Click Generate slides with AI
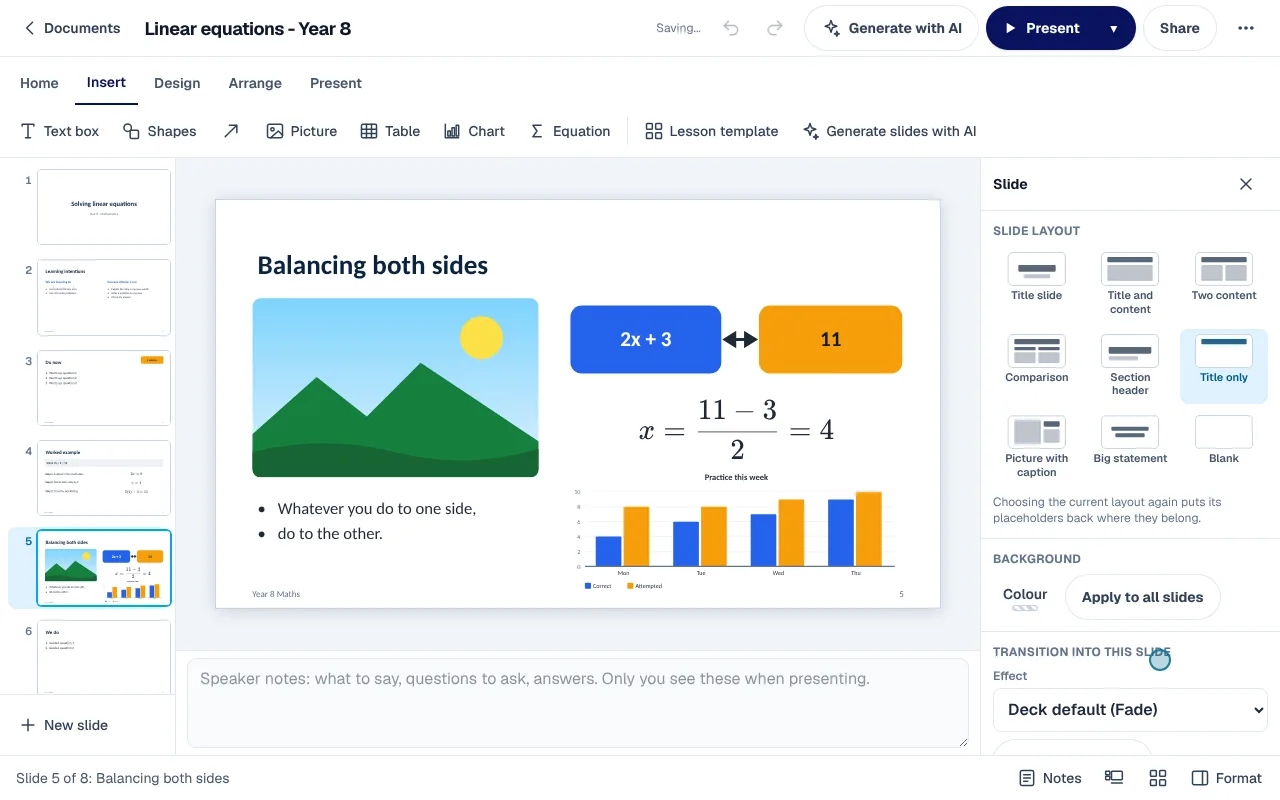Viewport: 1280px width, 800px height. tap(890, 131)
